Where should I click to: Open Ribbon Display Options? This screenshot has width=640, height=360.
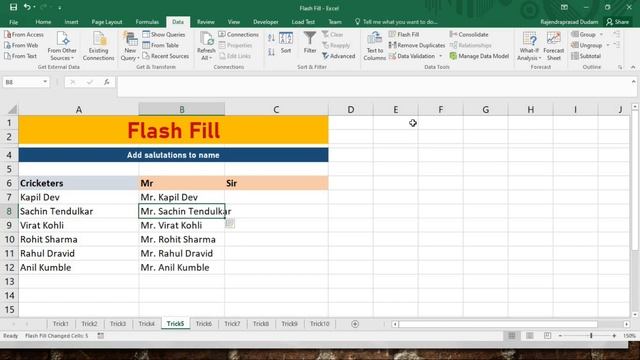[x=564, y=7]
